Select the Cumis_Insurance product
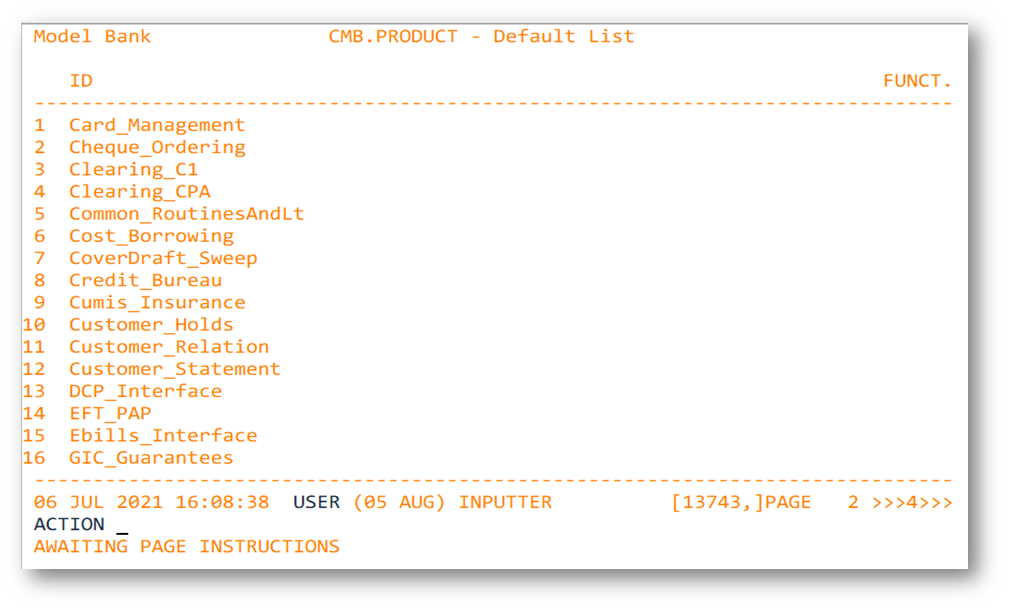This screenshot has height=611, width=1010. click(156, 302)
